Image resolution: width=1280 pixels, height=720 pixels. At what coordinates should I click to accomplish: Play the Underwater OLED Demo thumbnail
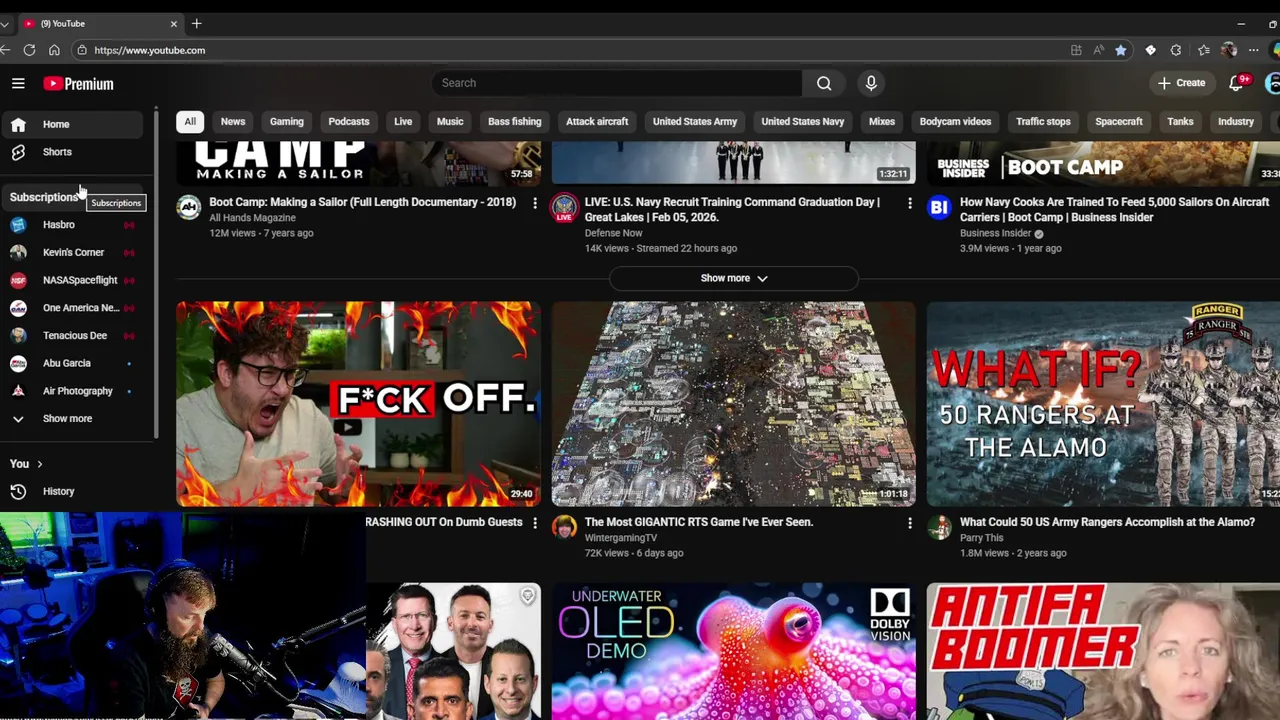coord(734,651)
